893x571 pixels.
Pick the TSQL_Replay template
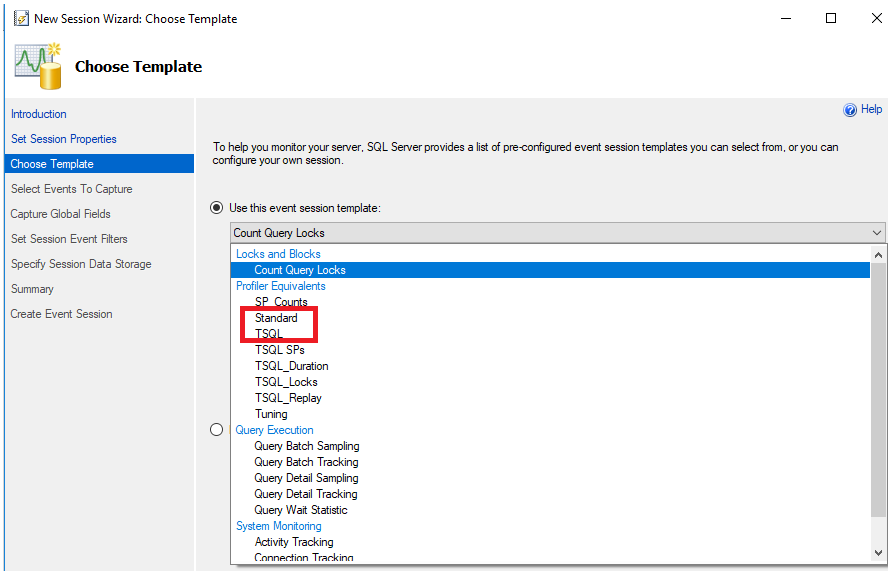[x=288, y=398]
